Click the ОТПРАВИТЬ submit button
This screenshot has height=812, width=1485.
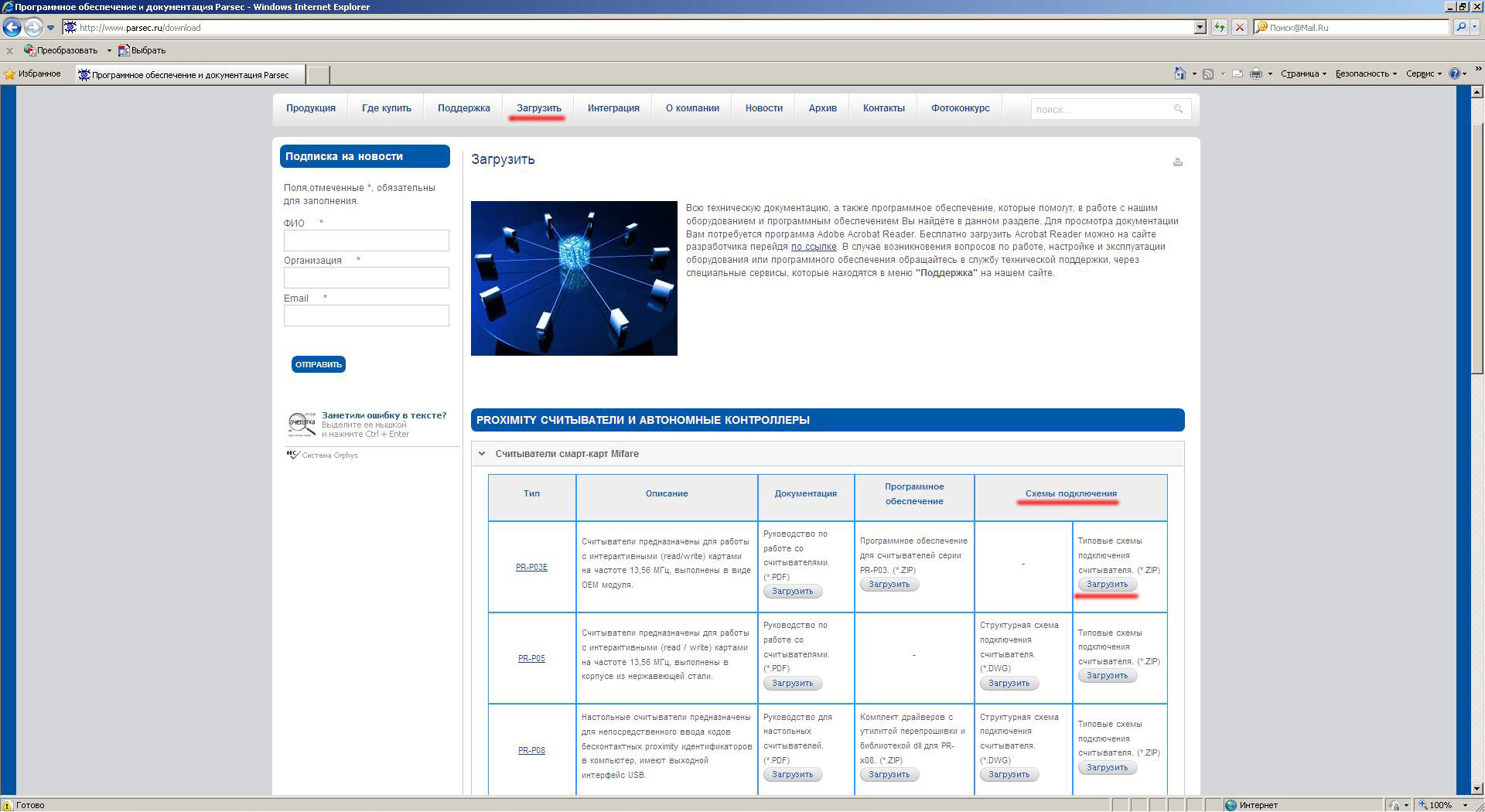(x=318, y=364)
